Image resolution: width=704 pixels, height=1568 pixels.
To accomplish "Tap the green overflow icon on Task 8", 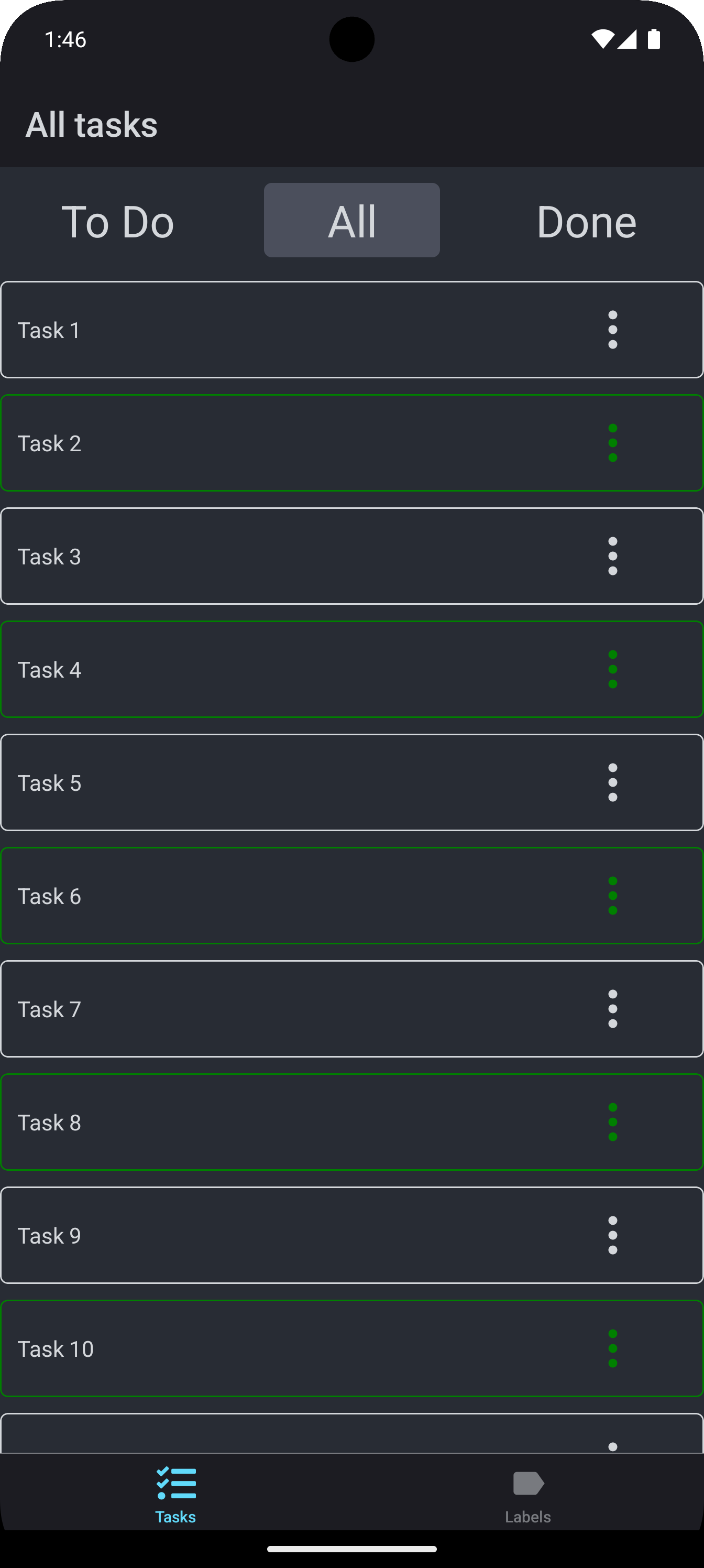I will (612, 1122).
